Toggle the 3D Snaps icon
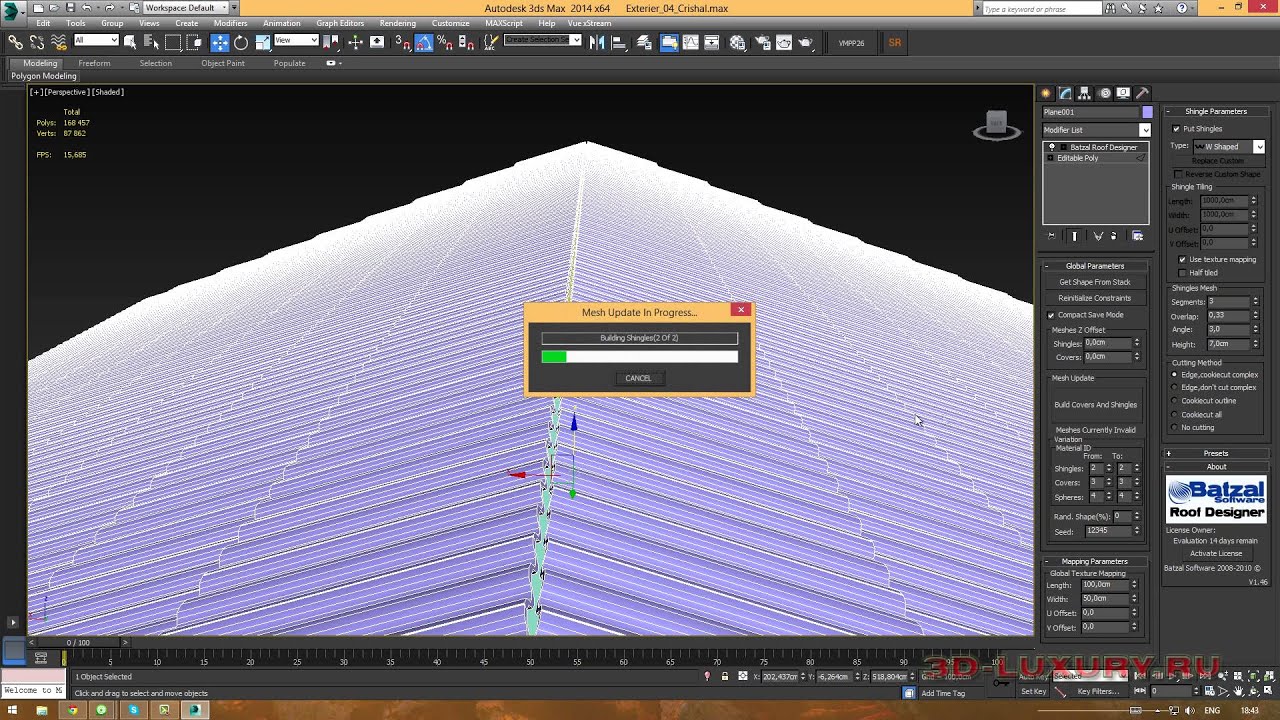This screenshot has width=1280, height=720. tap(402, 43)
